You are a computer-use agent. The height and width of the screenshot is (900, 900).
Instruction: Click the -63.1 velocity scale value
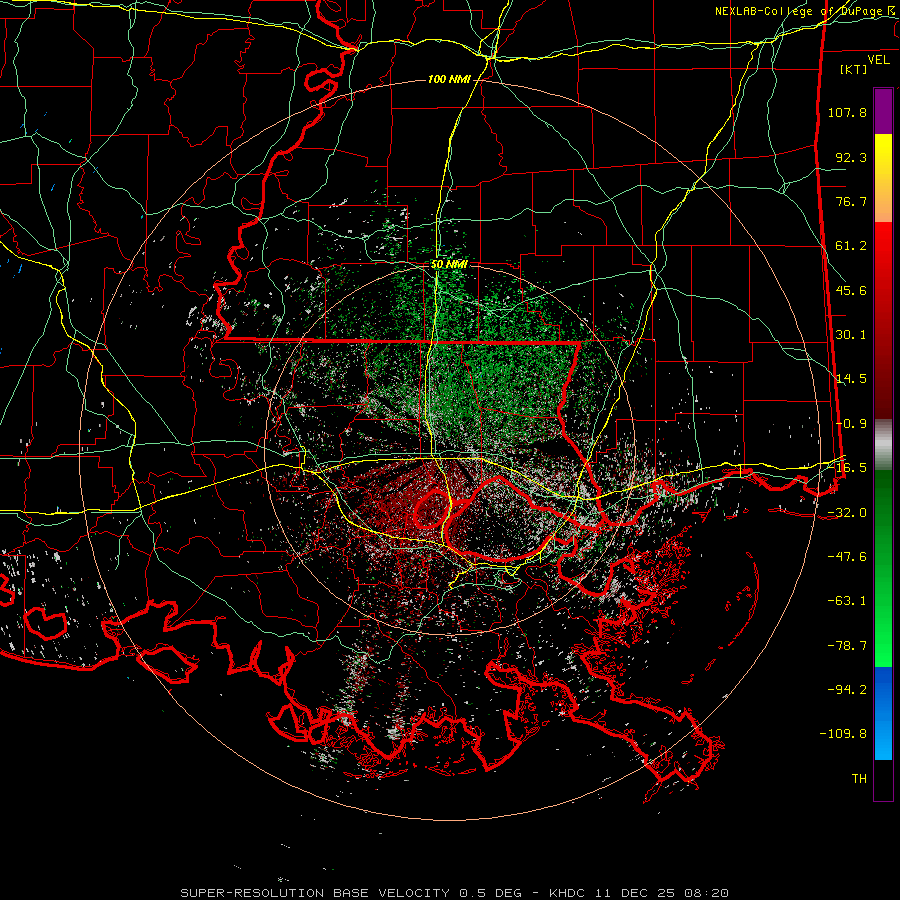[847, 601]
